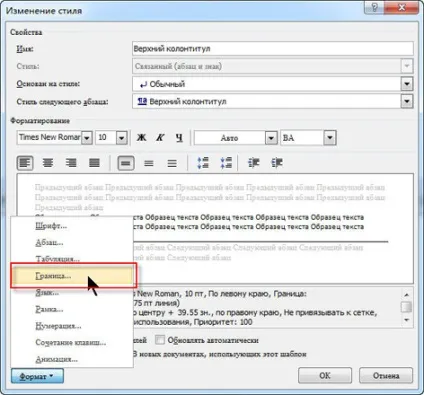Open the Стиль следующего абзаца dropdown

[407, 101]
